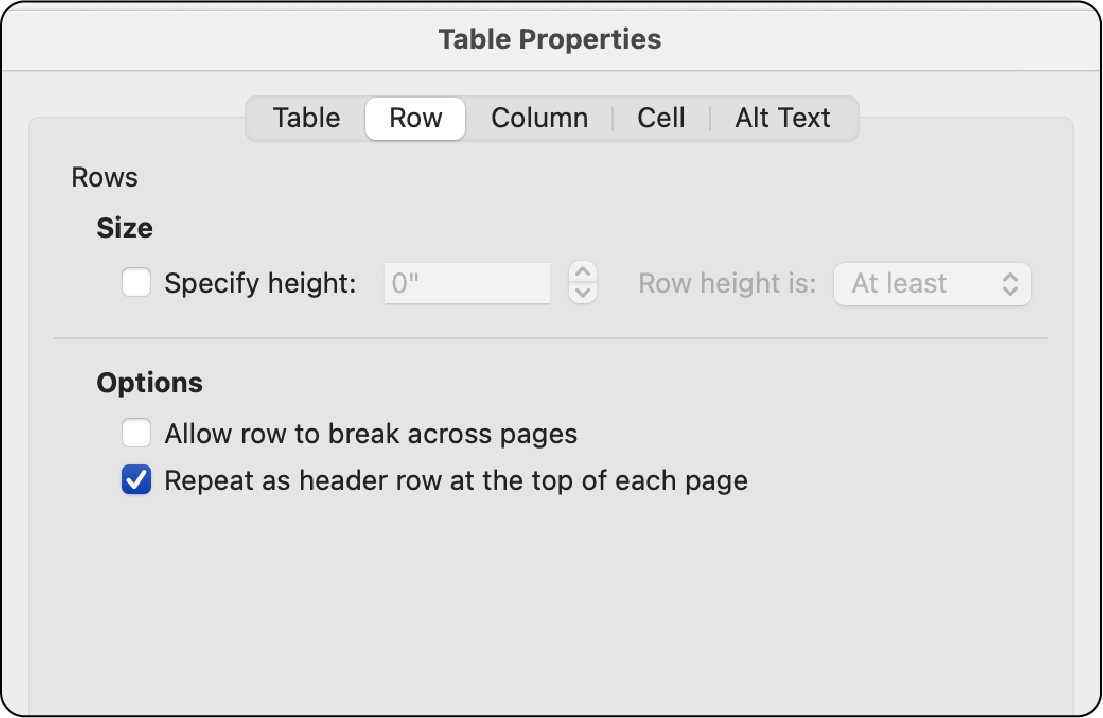Switch to the Table tab
Image resolution: width=1103 pixels, height=718 pixels.
point(305,118)
